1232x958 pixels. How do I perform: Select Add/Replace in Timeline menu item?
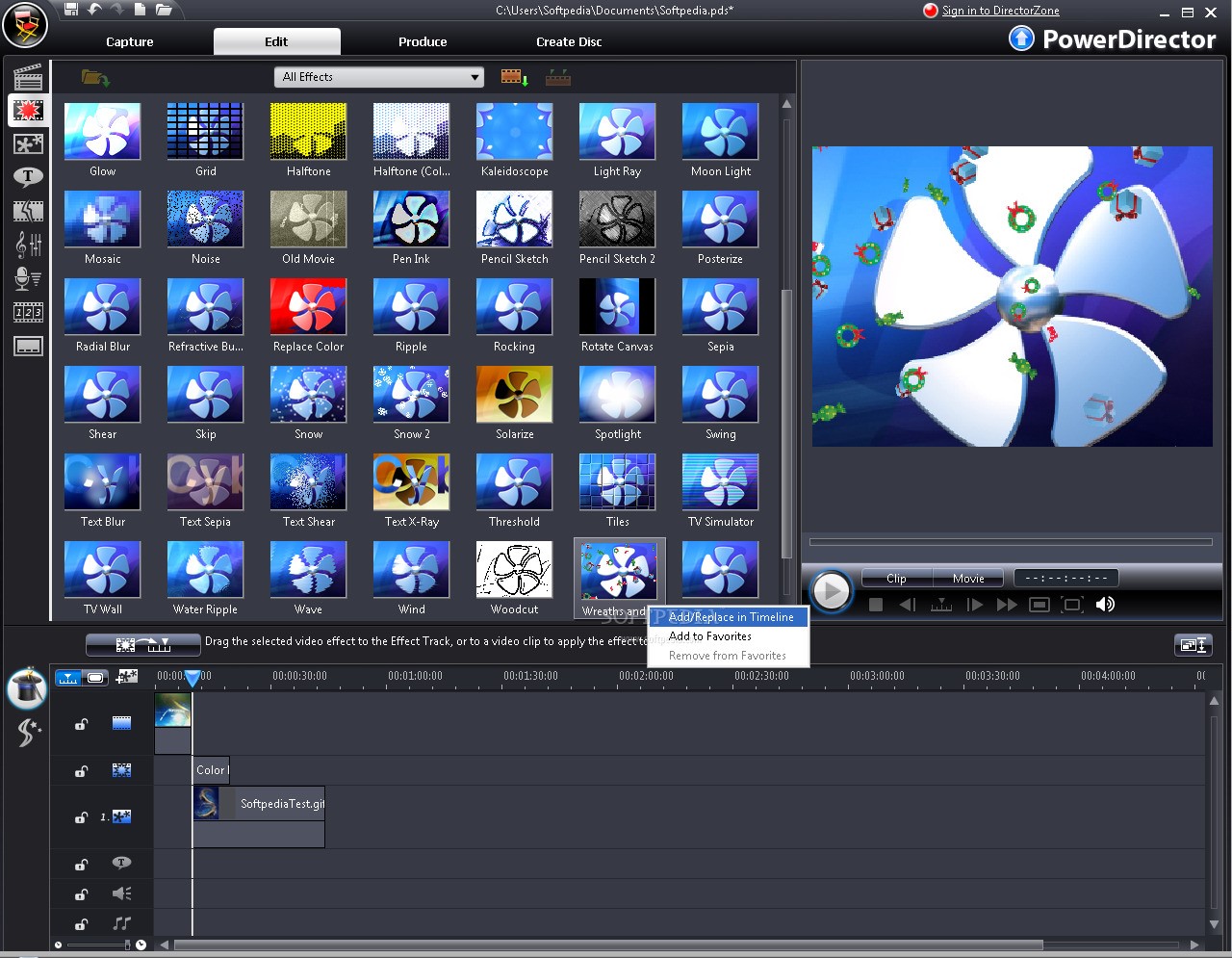731,617
